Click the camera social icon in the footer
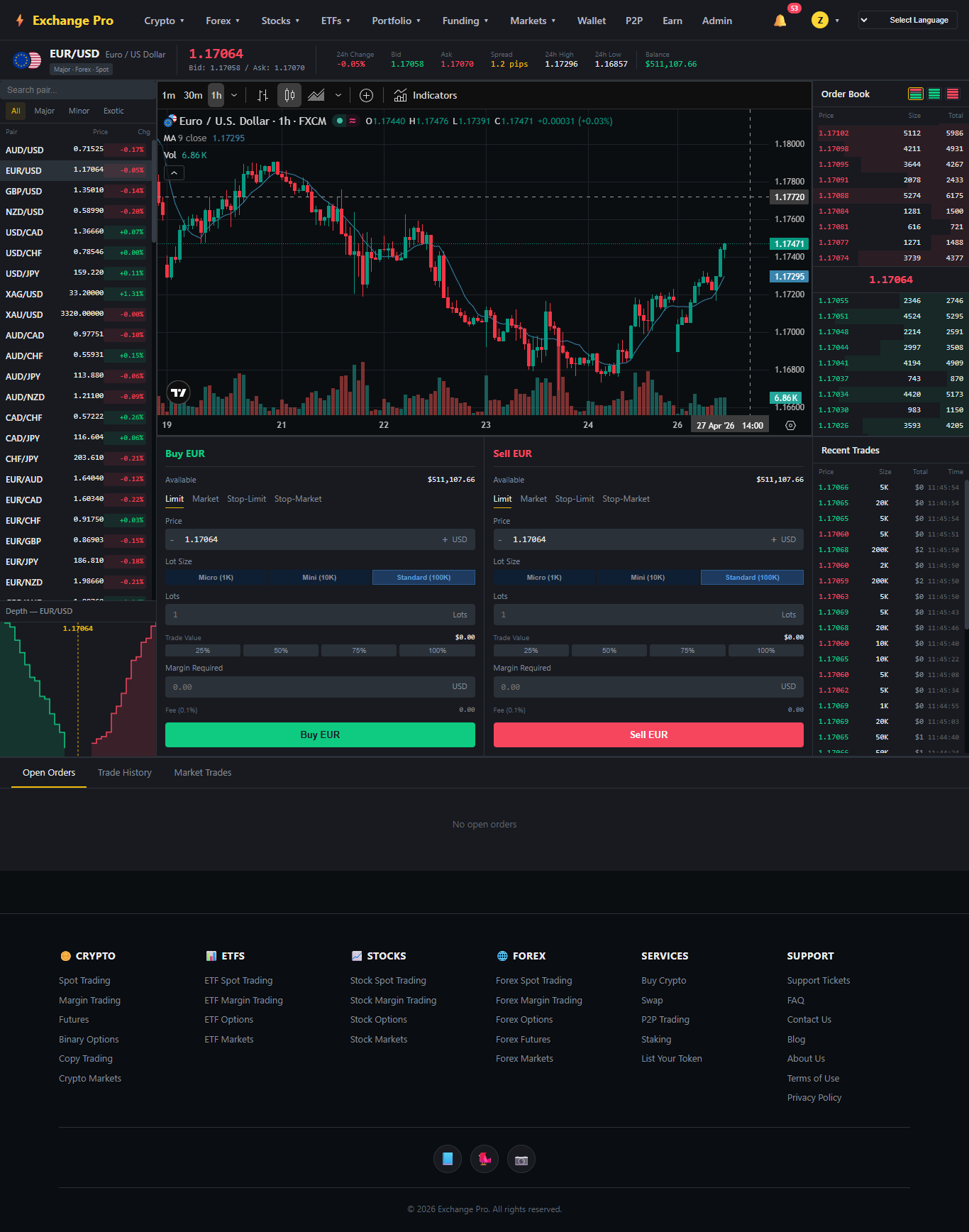The width and height of the screenshot is (969, 1232). pyautogui.click(x=521, y=1159)
